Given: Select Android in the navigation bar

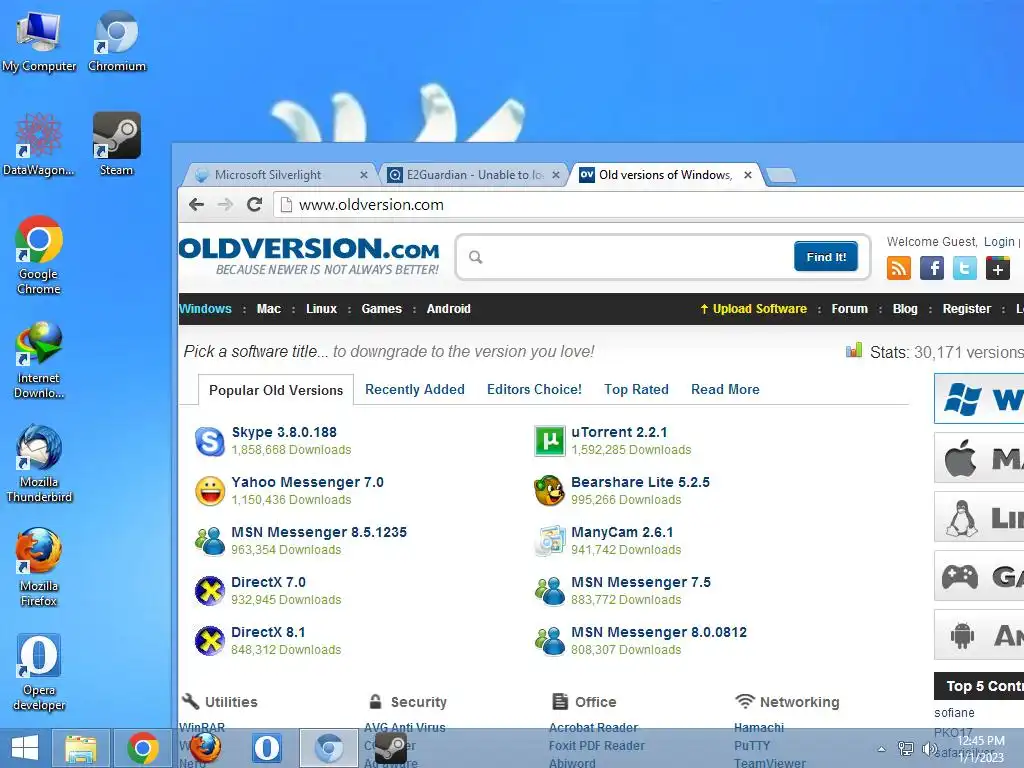Looking at the screenshot, I should pos(448,309).
